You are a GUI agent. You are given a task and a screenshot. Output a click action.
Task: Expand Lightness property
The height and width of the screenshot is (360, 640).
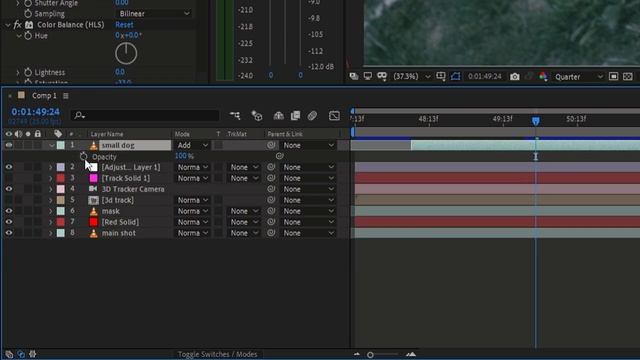pyautogui.click(x=18, y=72)
